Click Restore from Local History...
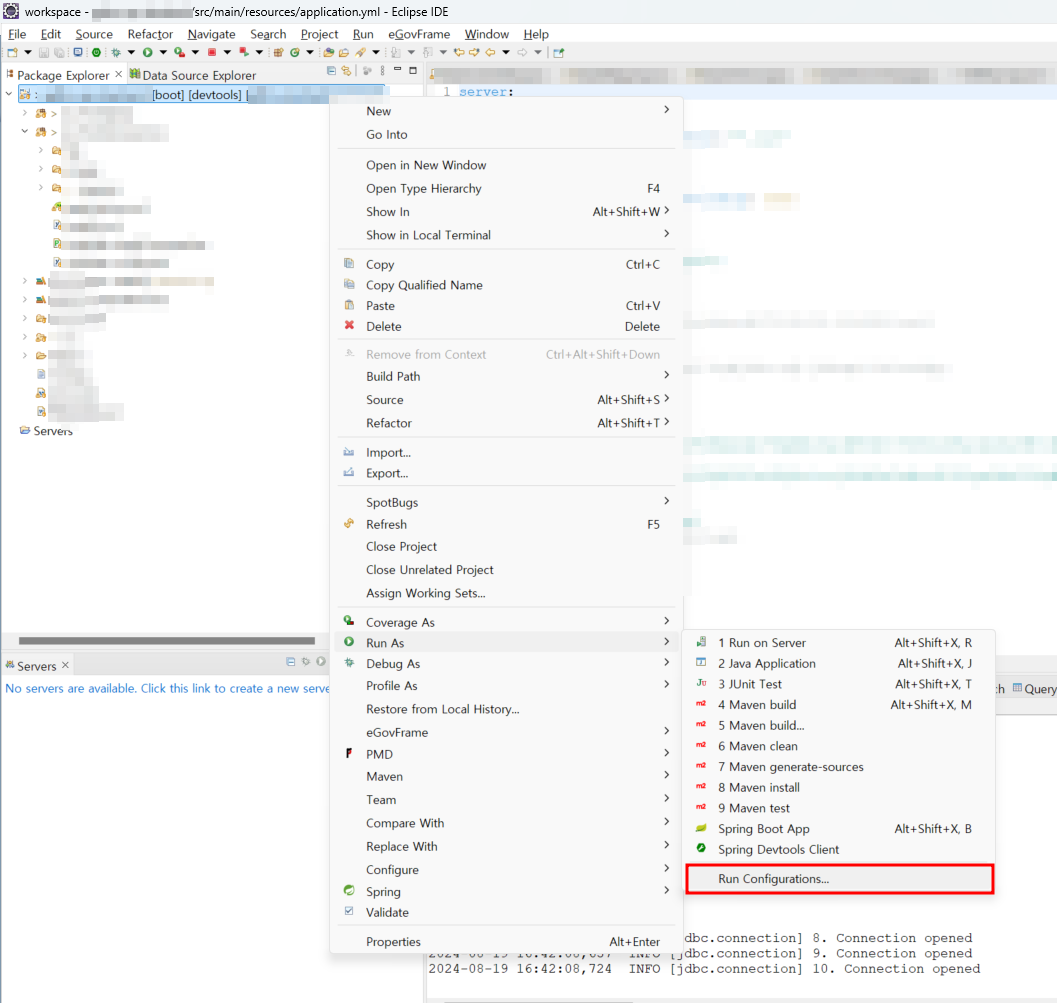1057x1003 pixels. [x=506, y=709]
